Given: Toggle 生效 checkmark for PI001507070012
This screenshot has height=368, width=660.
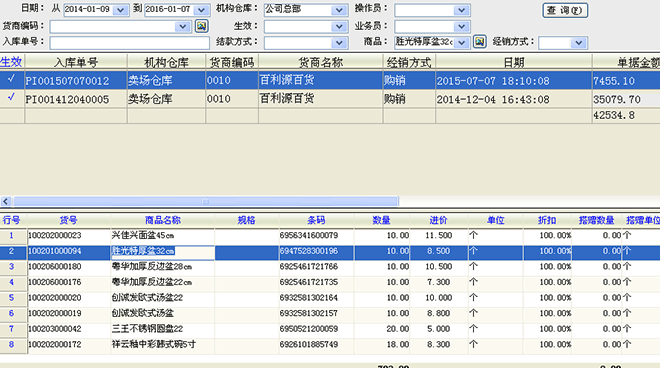Looking at the screenshot, I should tap(12, 79).
